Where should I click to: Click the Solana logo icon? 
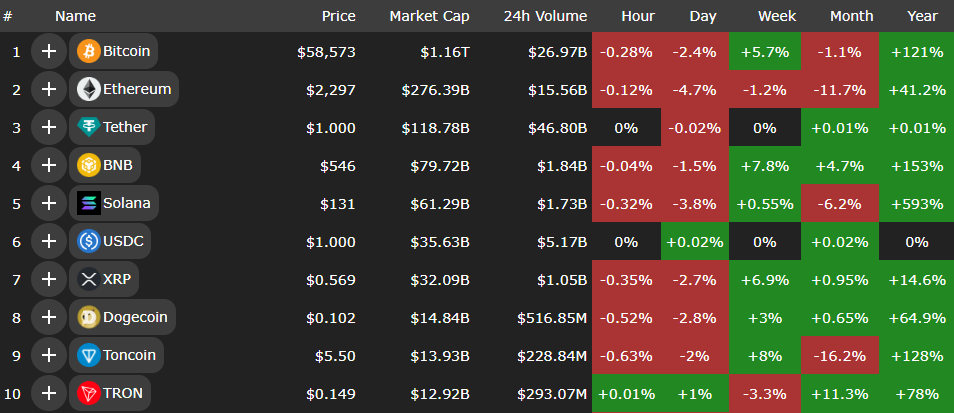coord(88,203)
